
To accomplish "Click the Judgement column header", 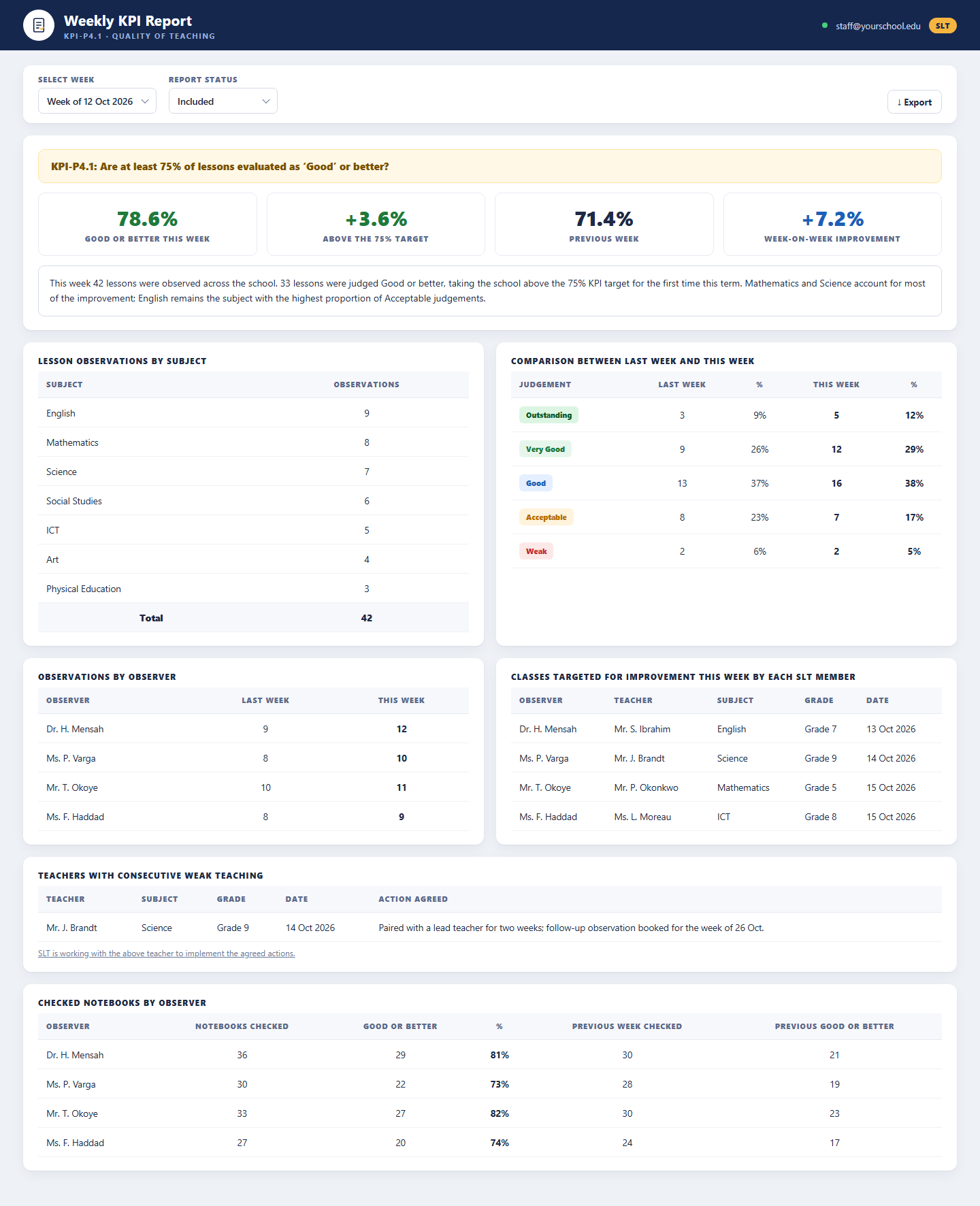I will coord(545,385).
